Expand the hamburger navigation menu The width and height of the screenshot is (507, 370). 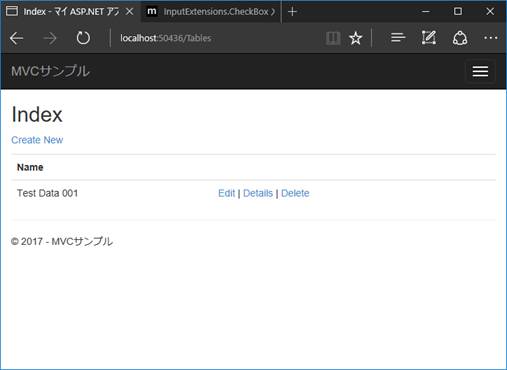(480, 71)
